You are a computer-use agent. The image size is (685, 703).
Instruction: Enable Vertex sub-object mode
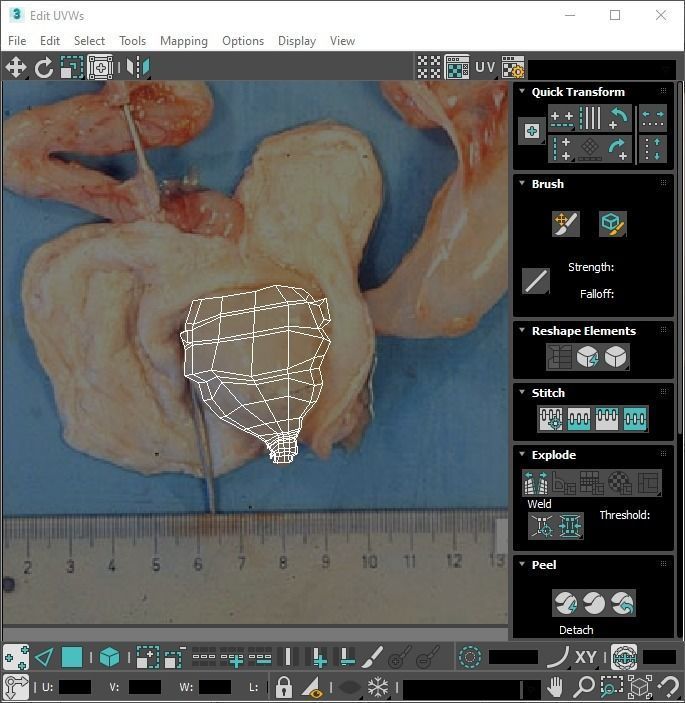16,658
